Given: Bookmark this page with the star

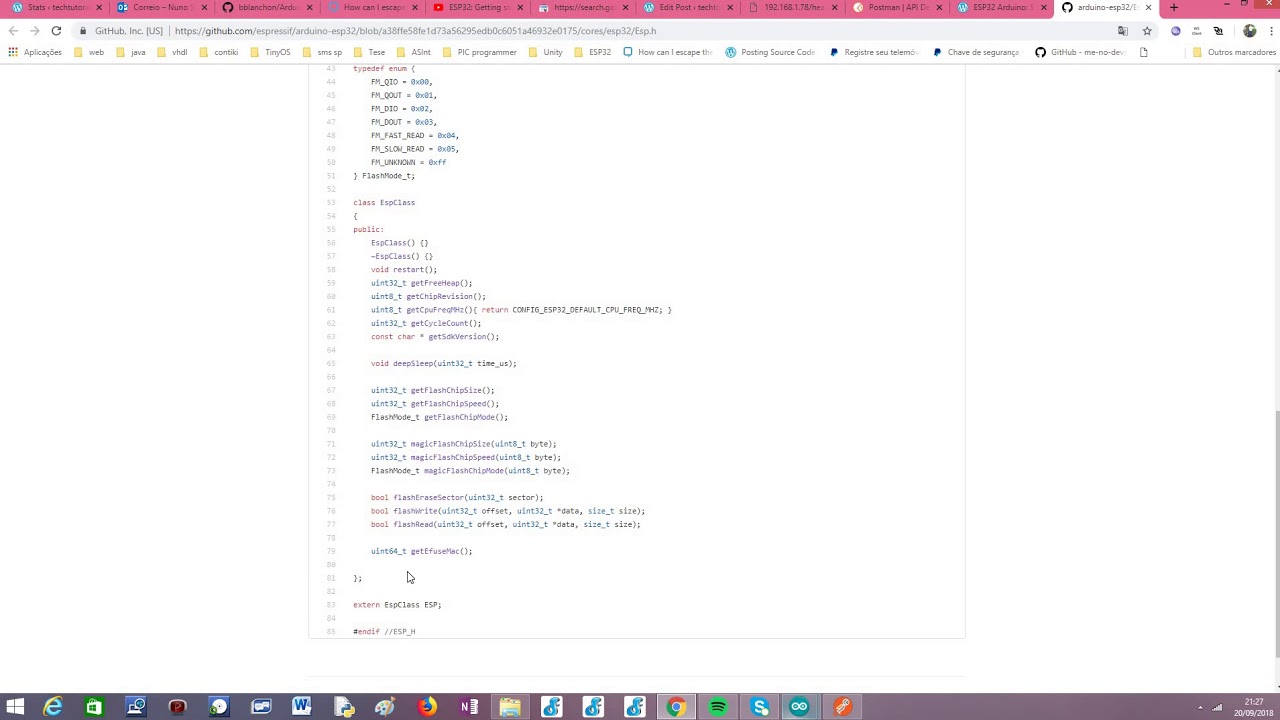Looking at the screenshot, I should point(1147,31).
